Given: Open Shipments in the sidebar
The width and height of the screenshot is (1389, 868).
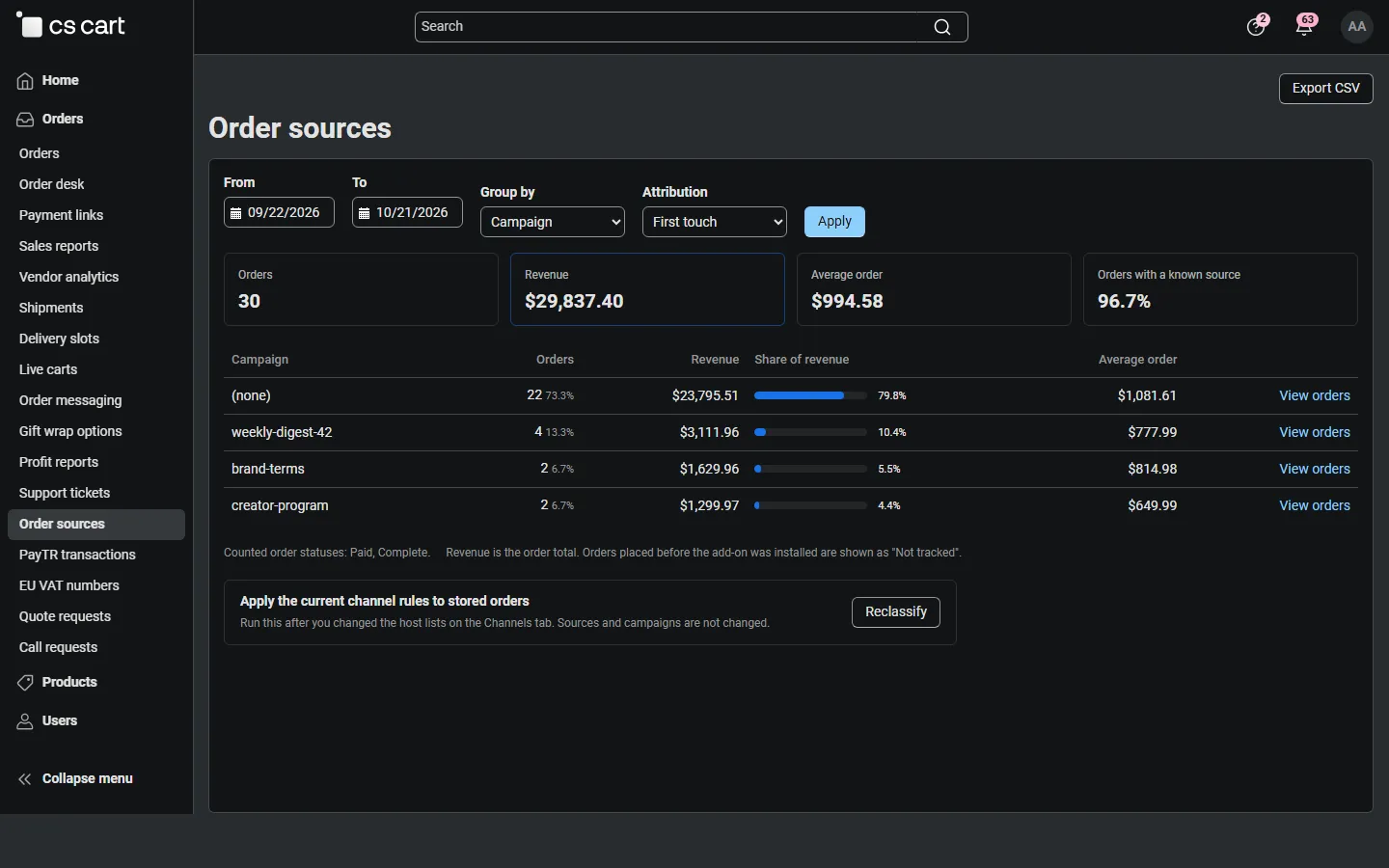Looking at the screenshot, I should click(51, 308).
